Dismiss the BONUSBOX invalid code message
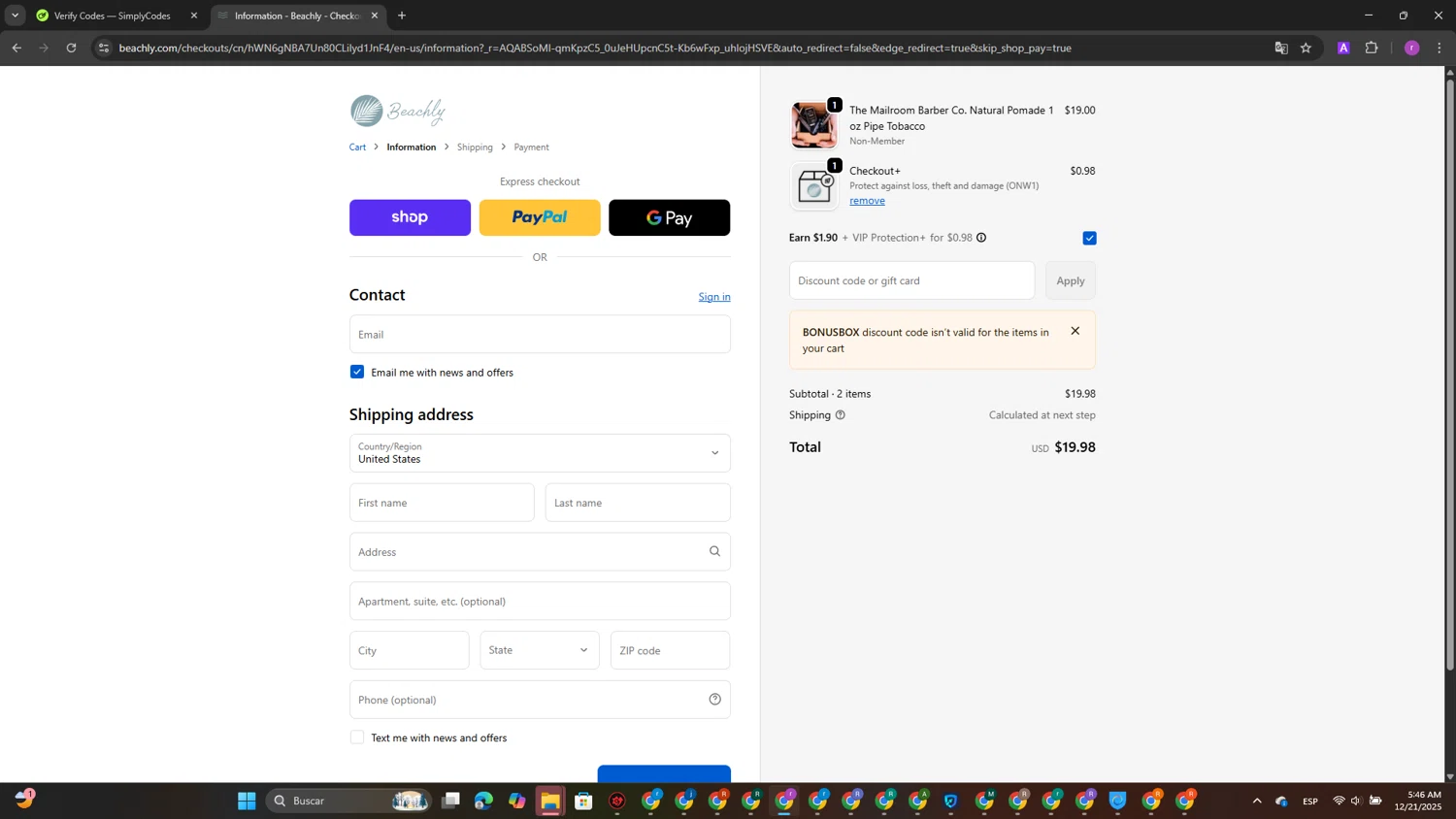This screenshot has width=1456, height=819. [x=1075, y=331]
